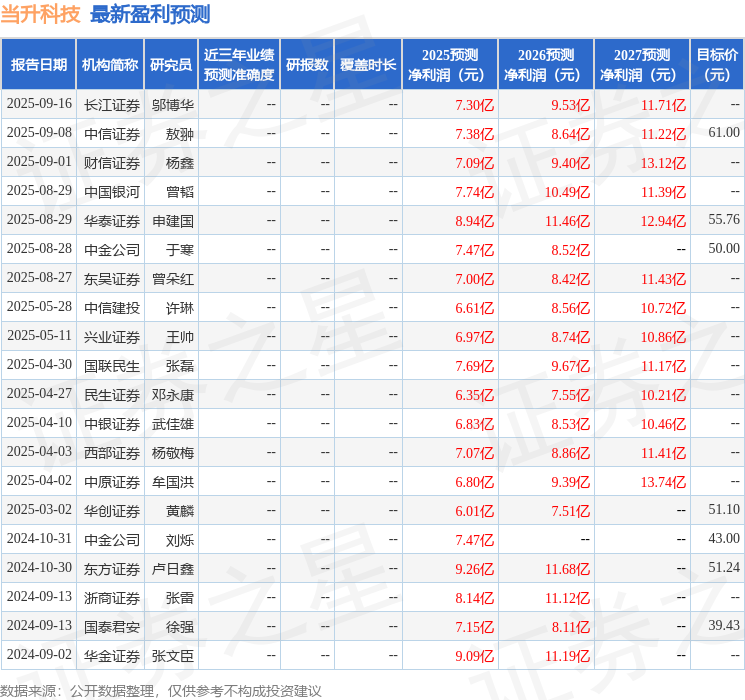Click the 2027预测净利润 column header

[642, 64]
